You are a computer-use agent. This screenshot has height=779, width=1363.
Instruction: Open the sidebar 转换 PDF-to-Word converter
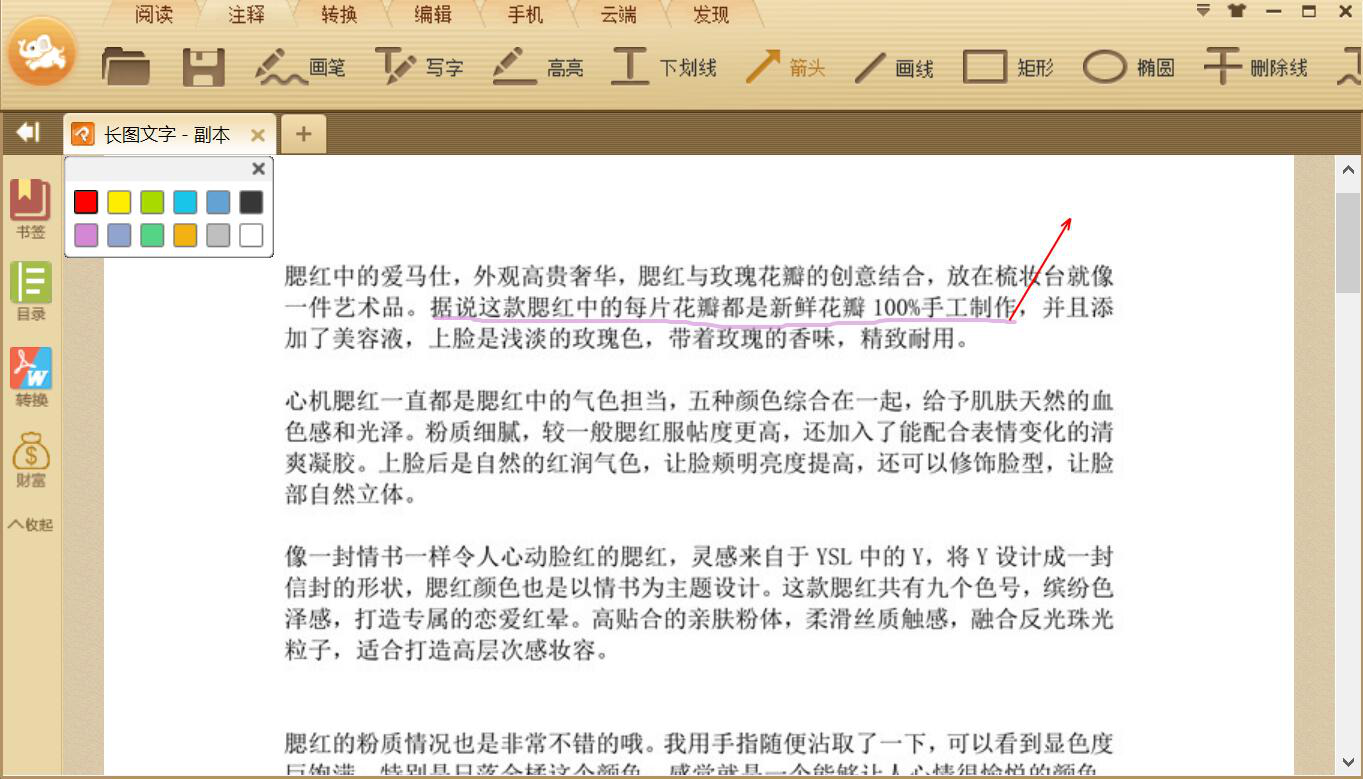tap(31, 377)
